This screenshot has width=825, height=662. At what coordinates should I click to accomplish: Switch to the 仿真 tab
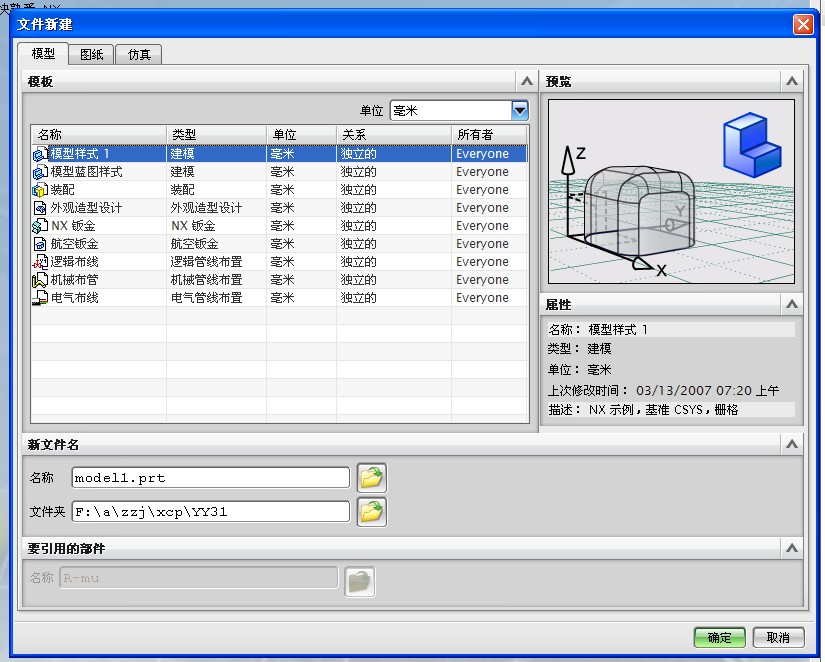coord(139,55)
